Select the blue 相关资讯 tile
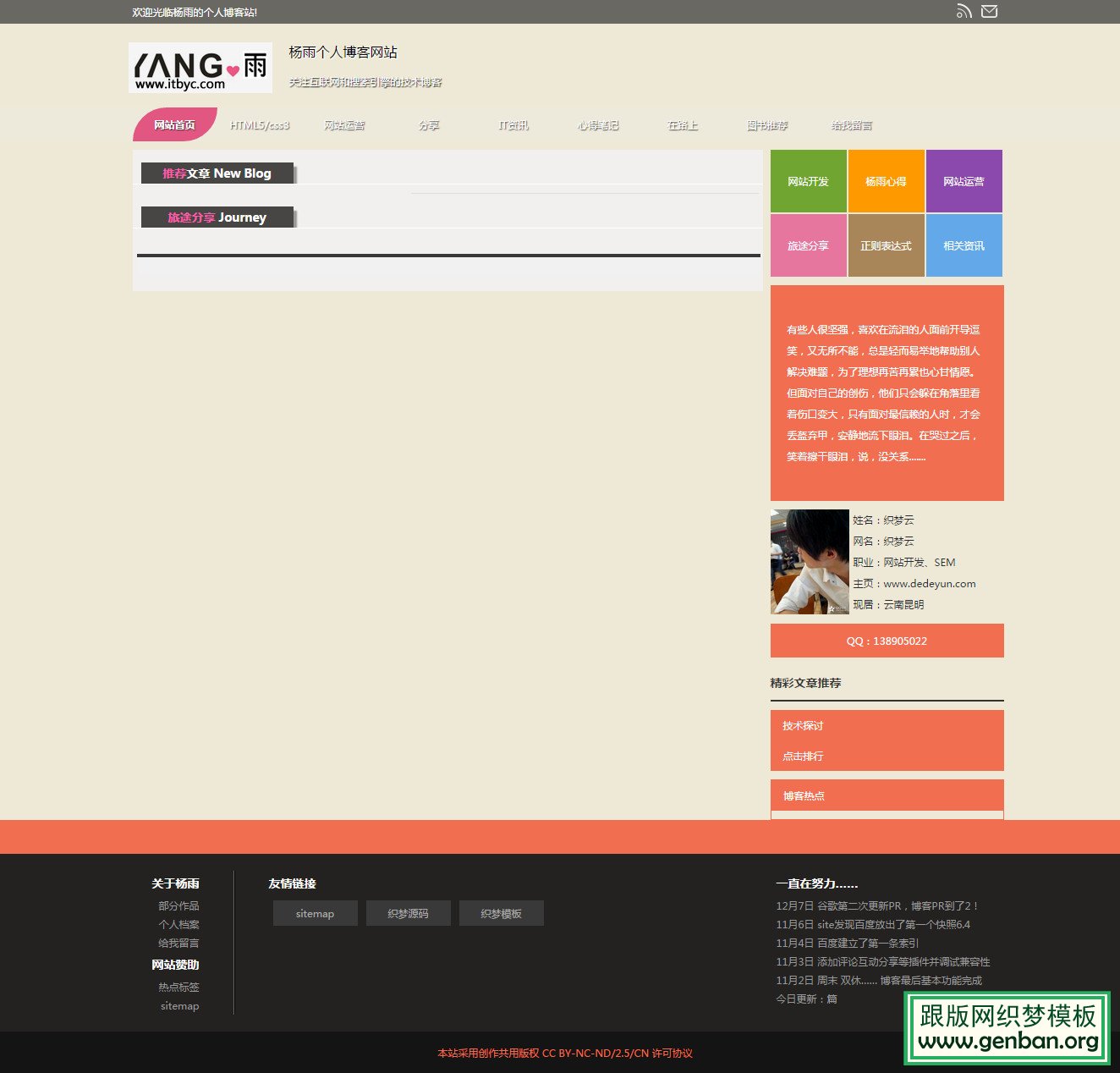This screenshot has height=1073, width=1120. pos(964,245)
